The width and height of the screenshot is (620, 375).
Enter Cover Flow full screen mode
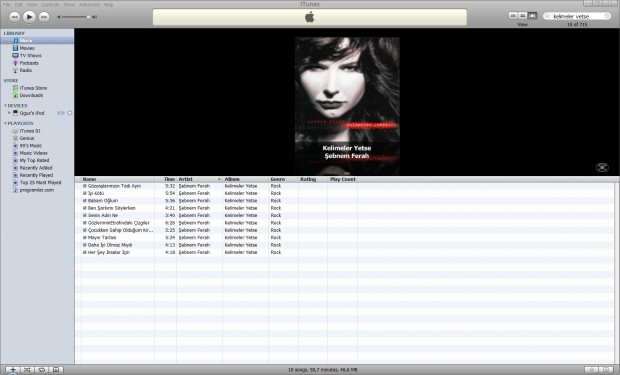click(602, 167)
